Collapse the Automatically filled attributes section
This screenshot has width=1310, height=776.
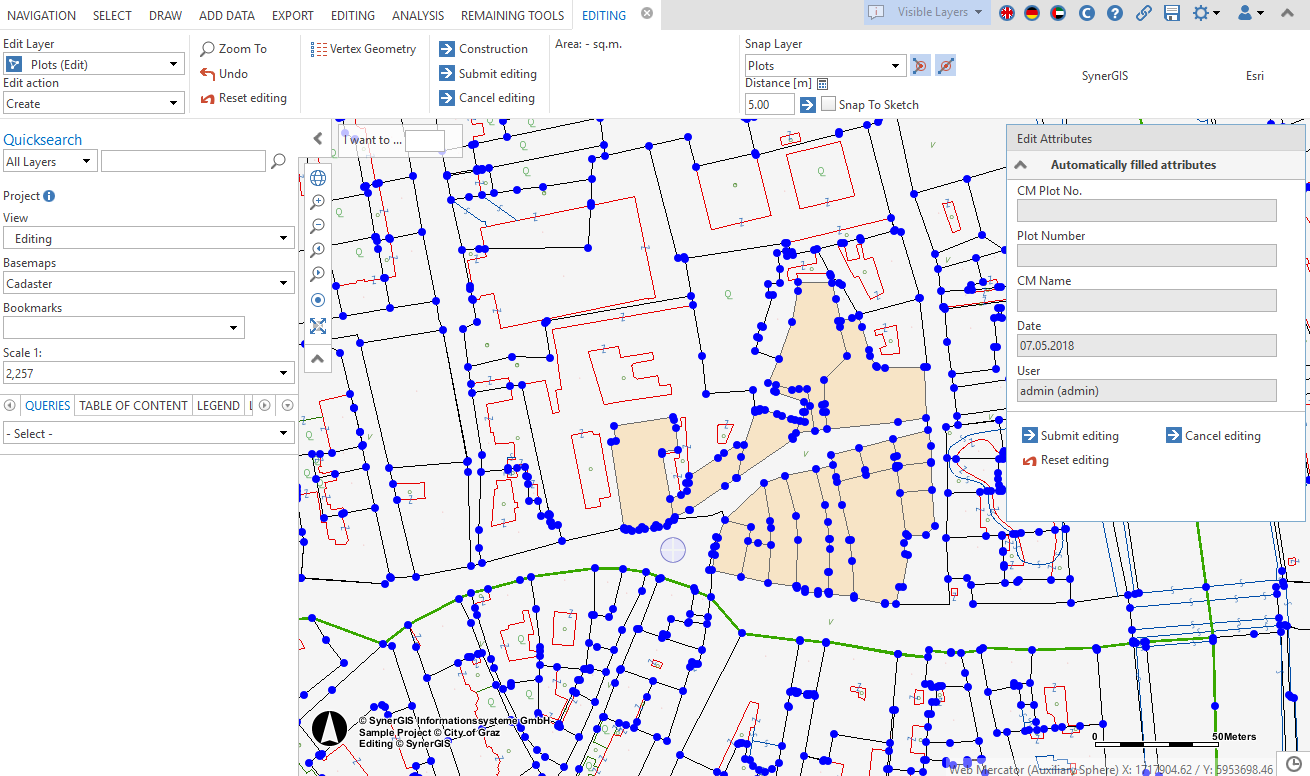[x=1021, y=165]
